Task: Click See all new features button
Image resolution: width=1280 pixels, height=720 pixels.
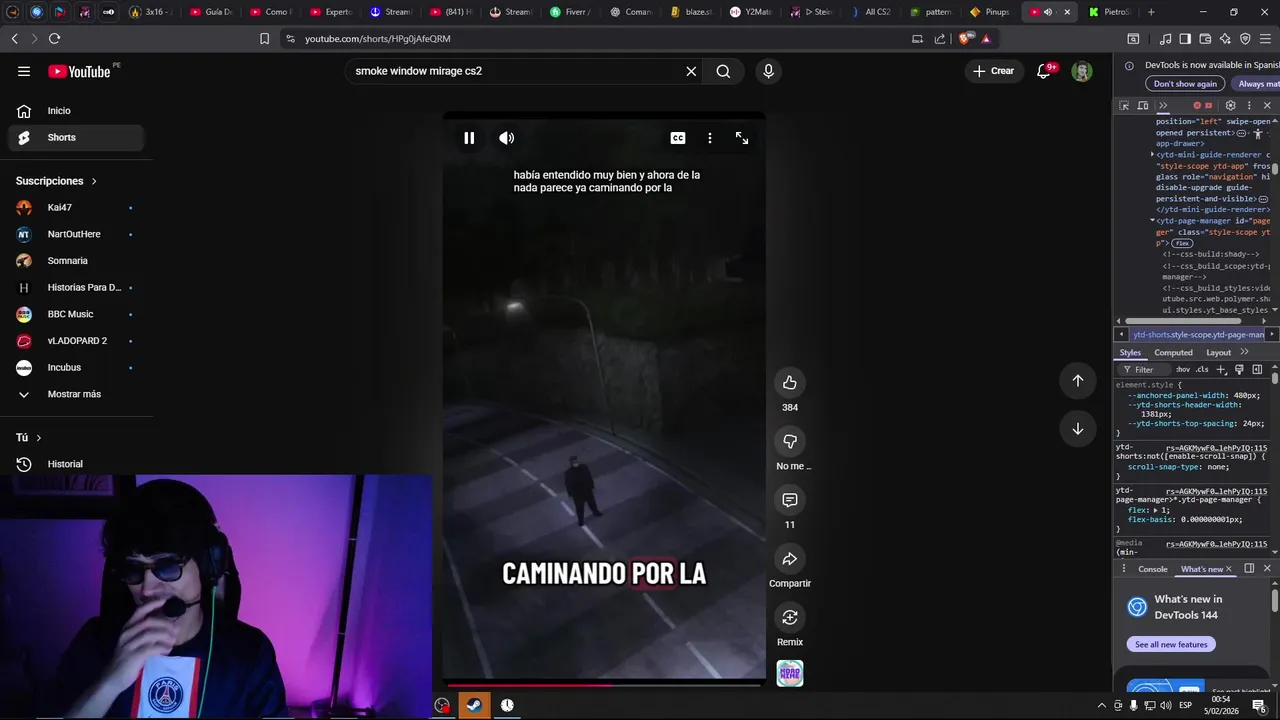Action: point(1171,645)
